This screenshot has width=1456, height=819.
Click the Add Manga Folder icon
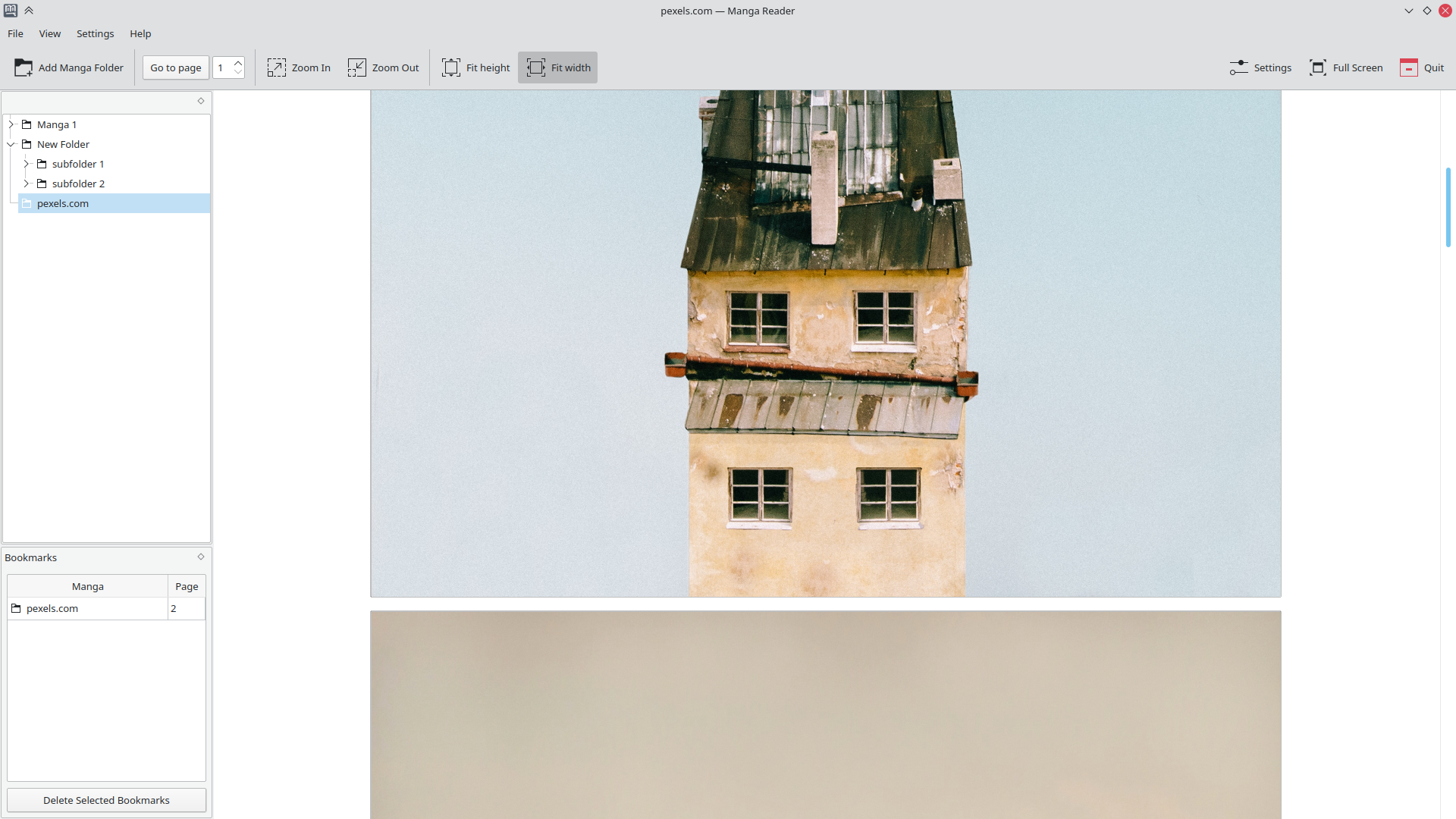[24, 67]
